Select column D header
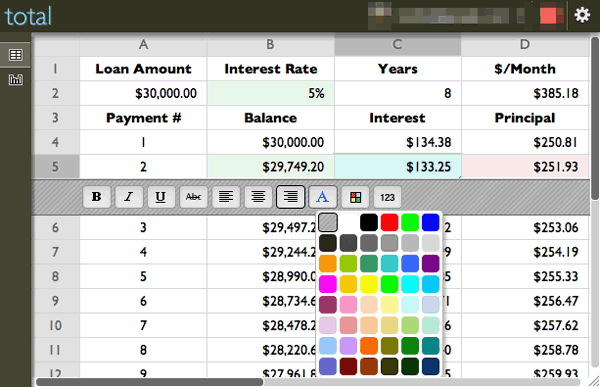Viewport: 600px width, 387px height. click(x=525, y=44)
